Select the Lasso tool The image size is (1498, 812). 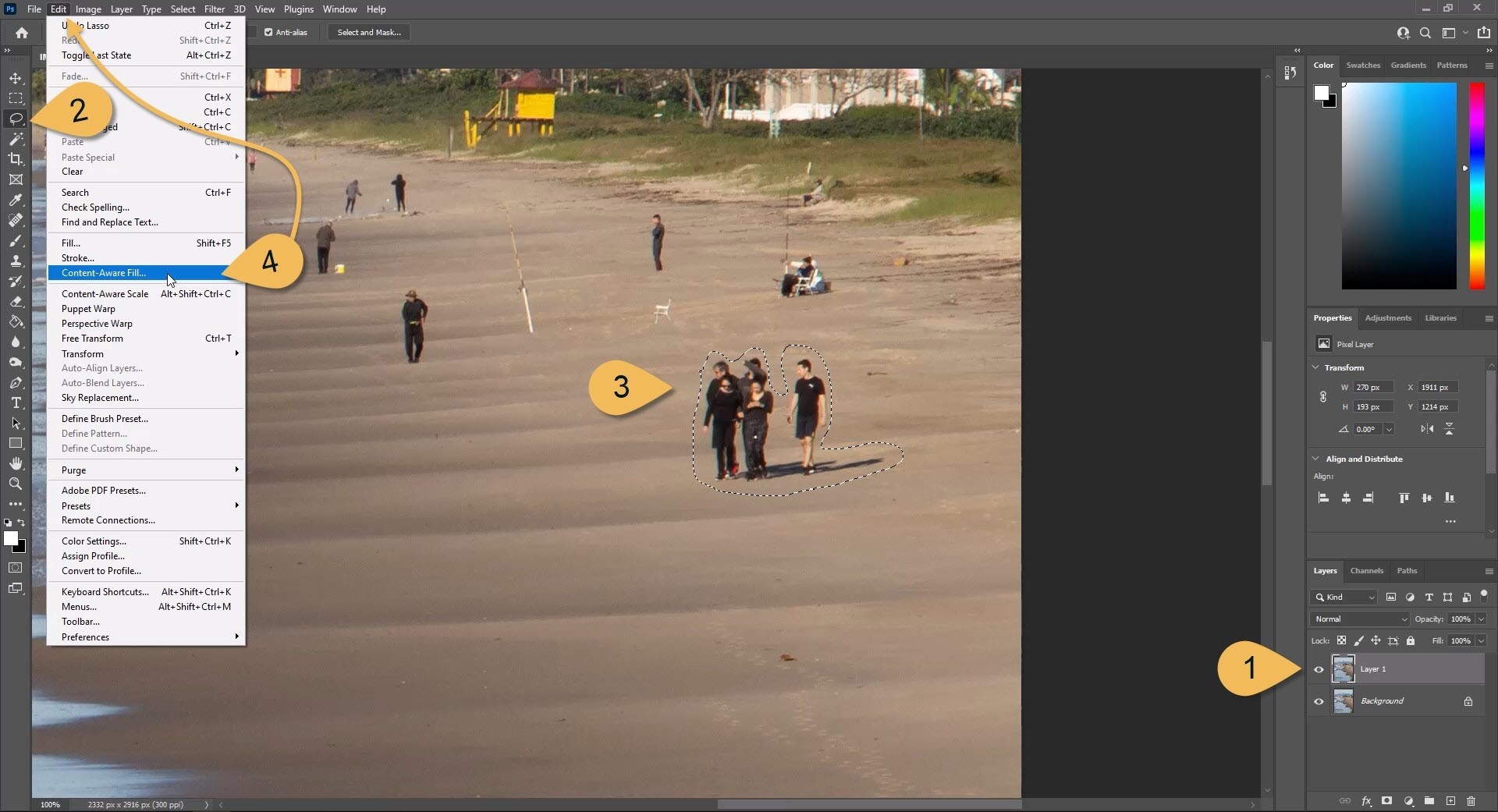point(16,119)
